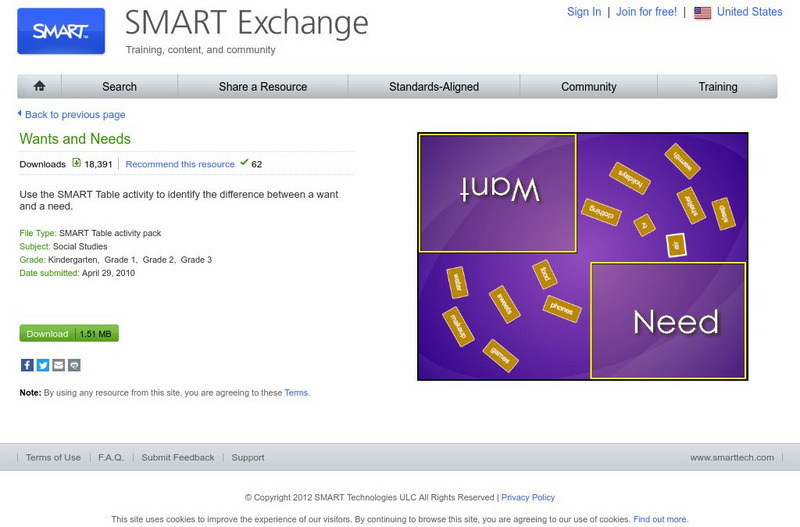Click the green recommend checkmark icon
The image size is (800, 527).
pos(244,162)
